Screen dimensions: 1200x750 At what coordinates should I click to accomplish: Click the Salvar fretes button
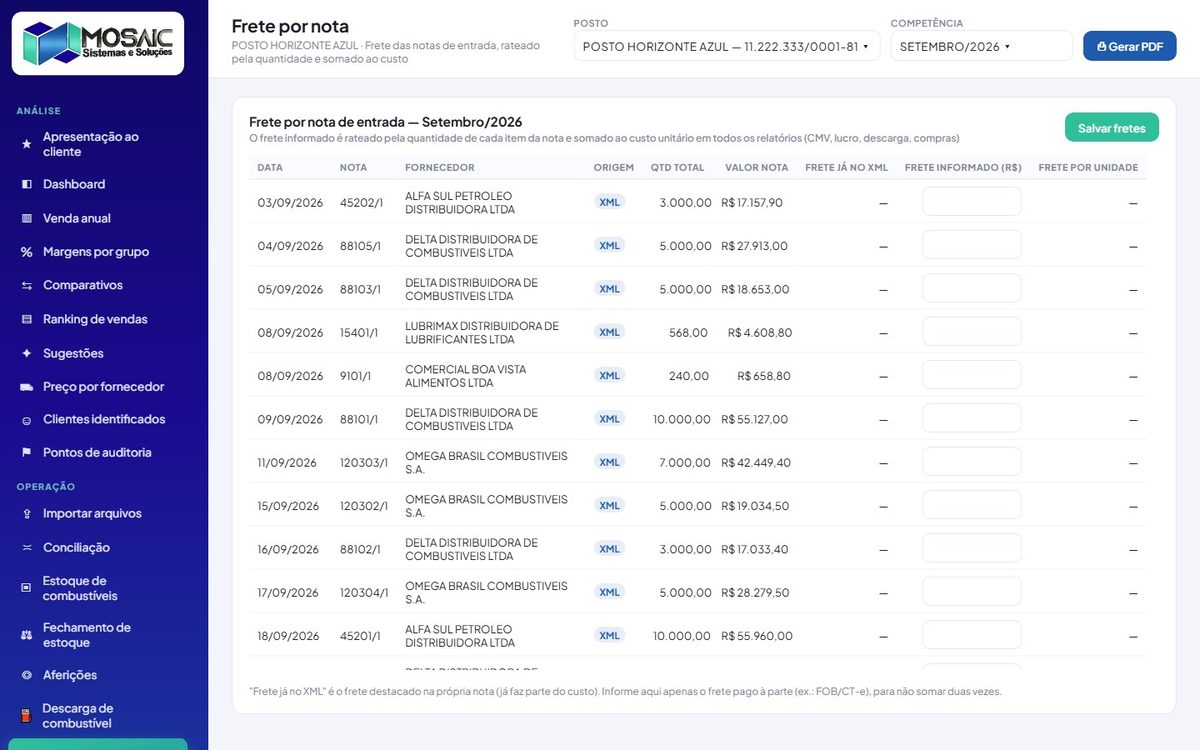(1111, 128)
